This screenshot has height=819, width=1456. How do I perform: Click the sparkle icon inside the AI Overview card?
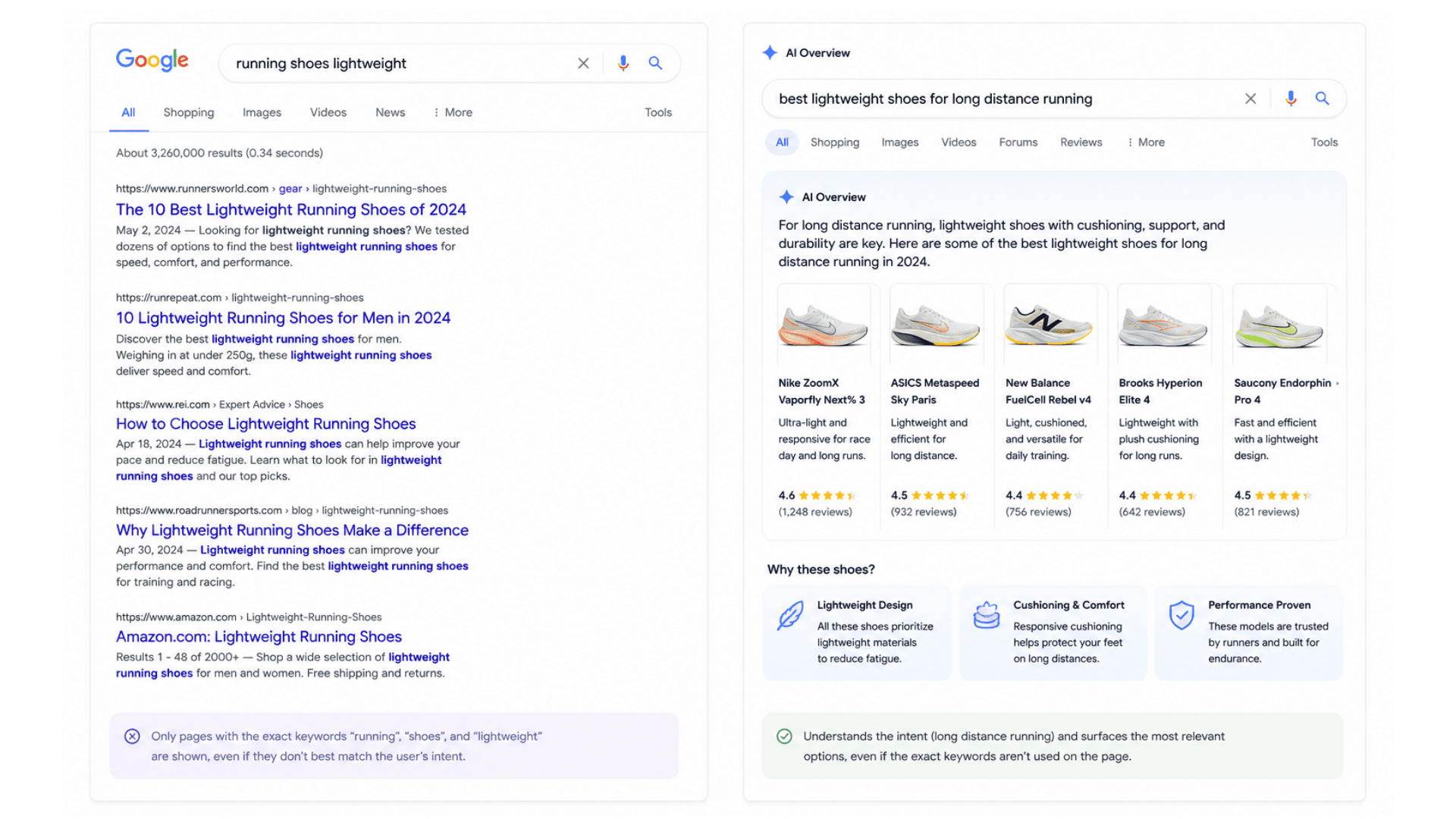pyautogui.click(x=786, y=197)
